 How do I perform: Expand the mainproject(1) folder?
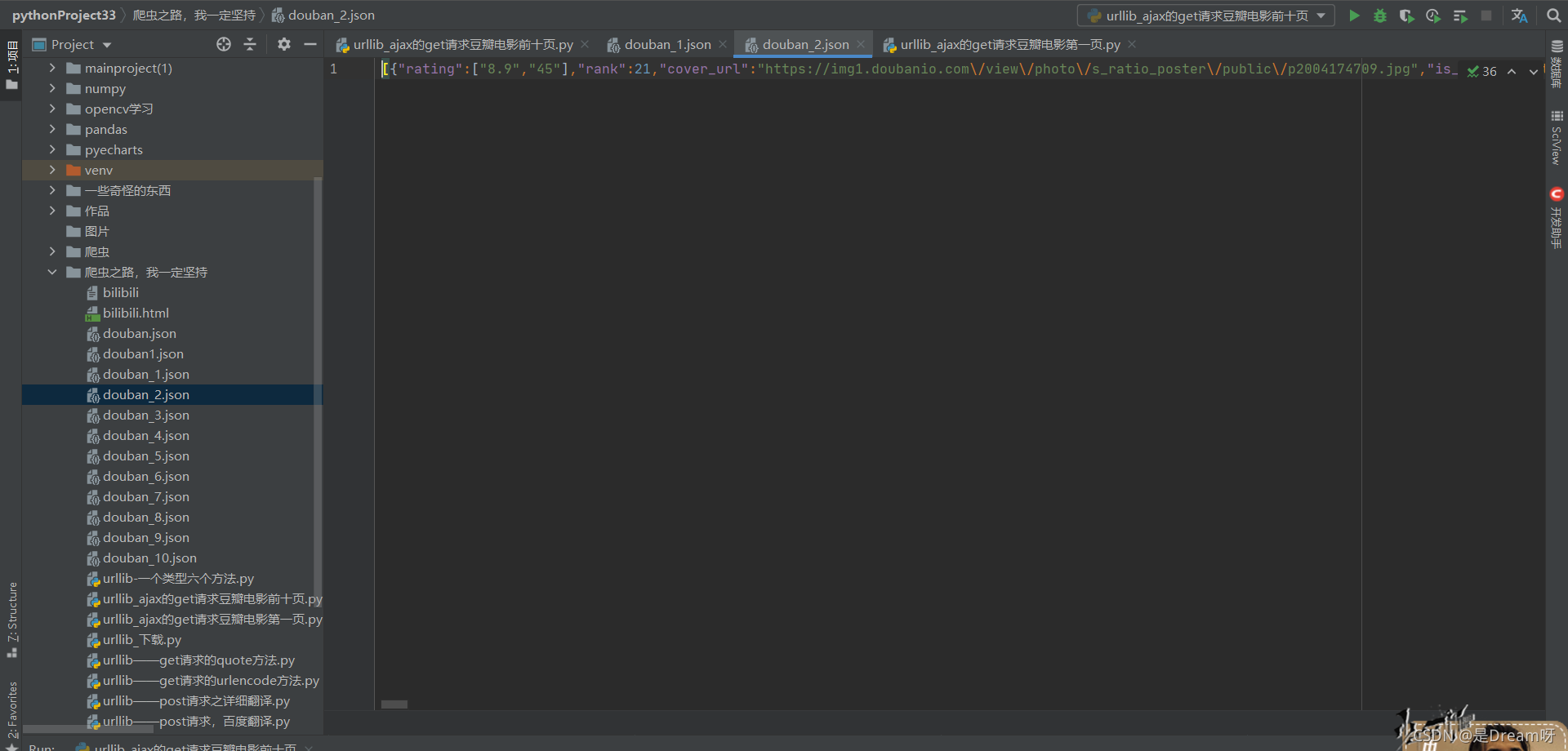[52, 68]
